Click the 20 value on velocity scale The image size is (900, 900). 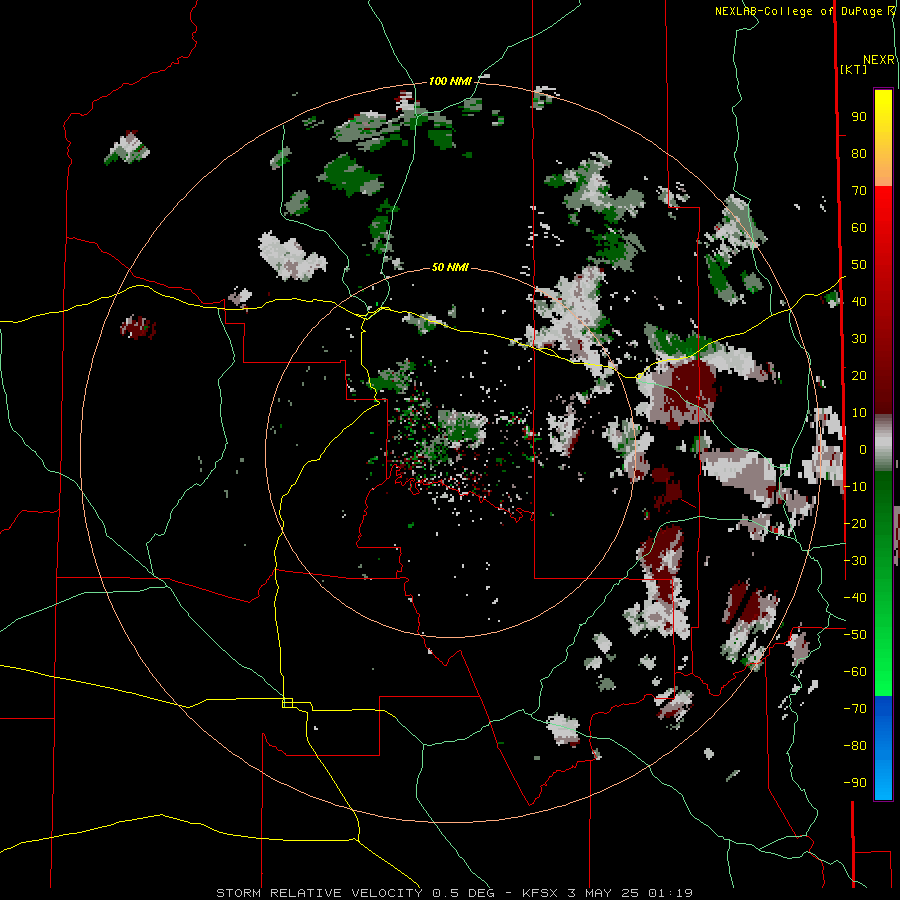coord(859,375)
